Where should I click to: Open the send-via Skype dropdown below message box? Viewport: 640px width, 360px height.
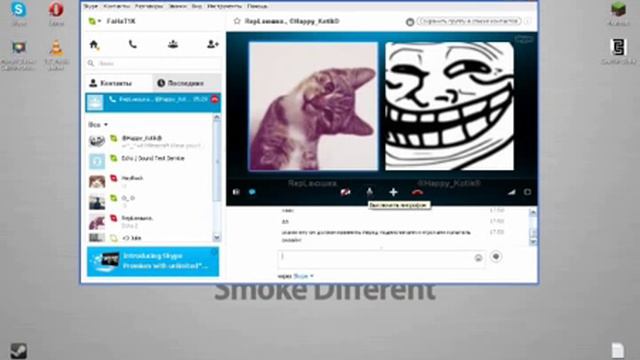(304, 276)
